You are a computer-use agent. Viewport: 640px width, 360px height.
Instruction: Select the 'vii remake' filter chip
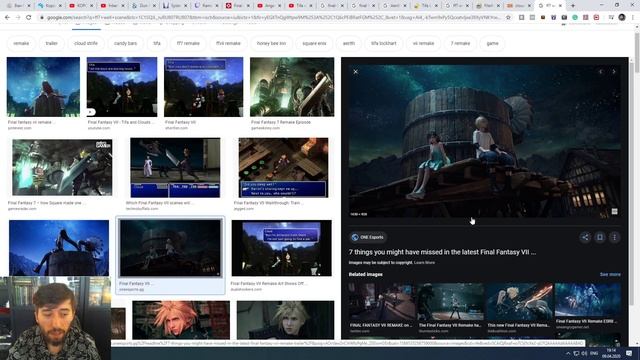pyautogui.click(x=423, y=43)
